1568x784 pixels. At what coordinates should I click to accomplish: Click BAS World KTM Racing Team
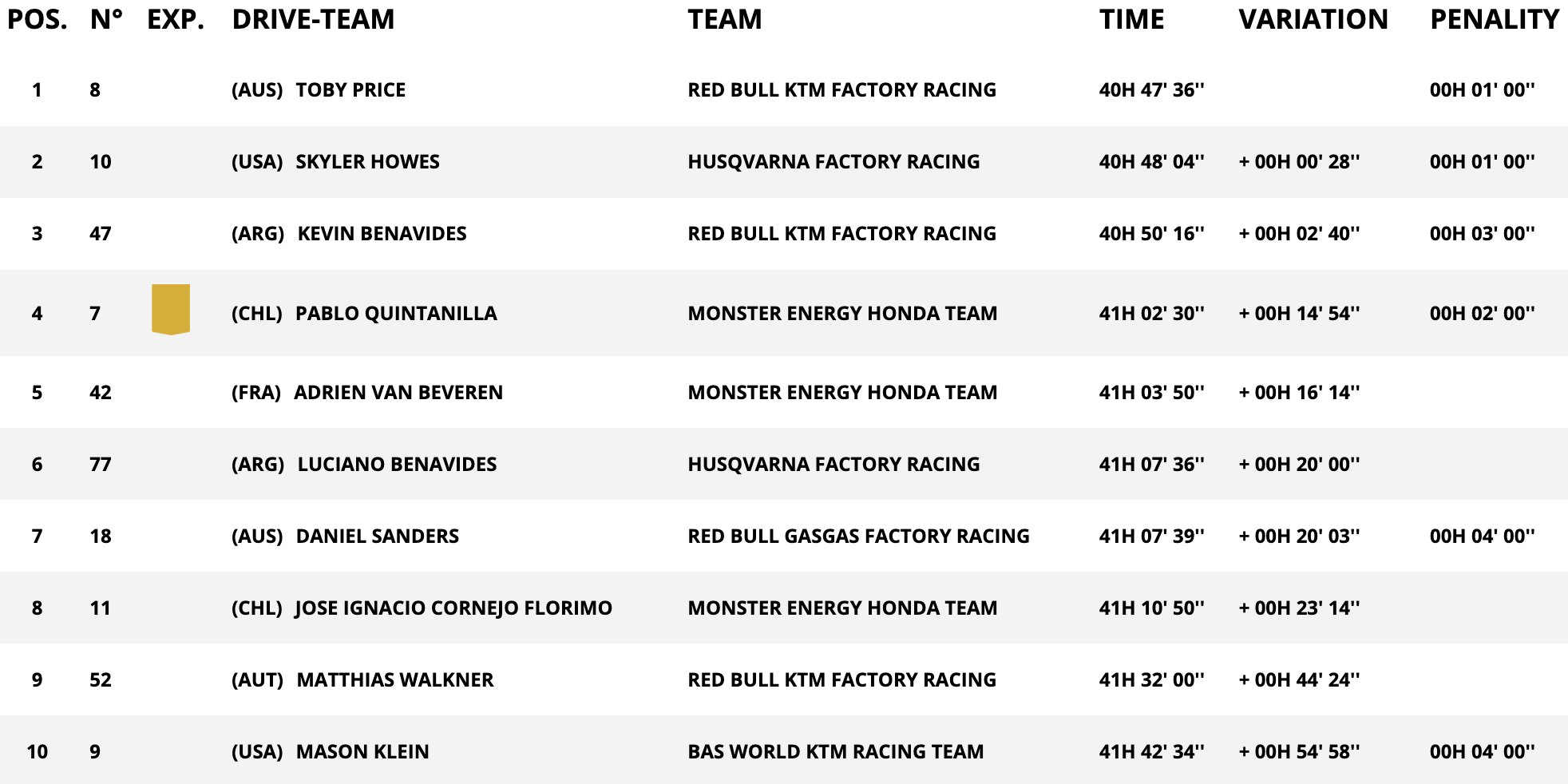[835, 752]
